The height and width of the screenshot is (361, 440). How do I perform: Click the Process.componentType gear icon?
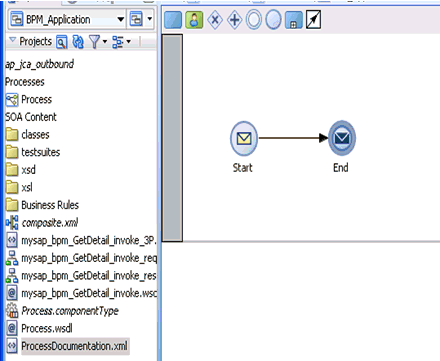[12, 311]
